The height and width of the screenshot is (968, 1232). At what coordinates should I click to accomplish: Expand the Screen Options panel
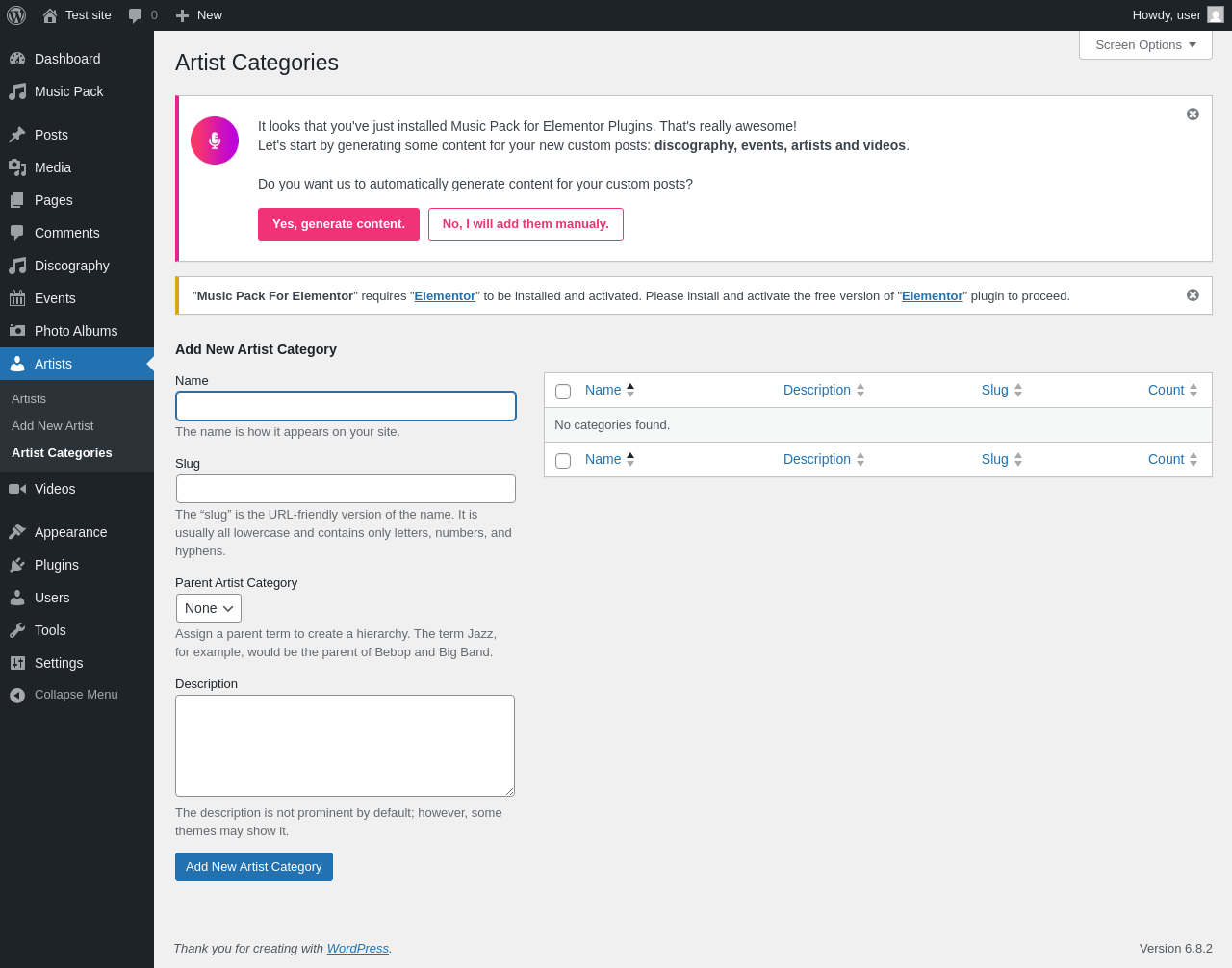[x=1145, y=45]
